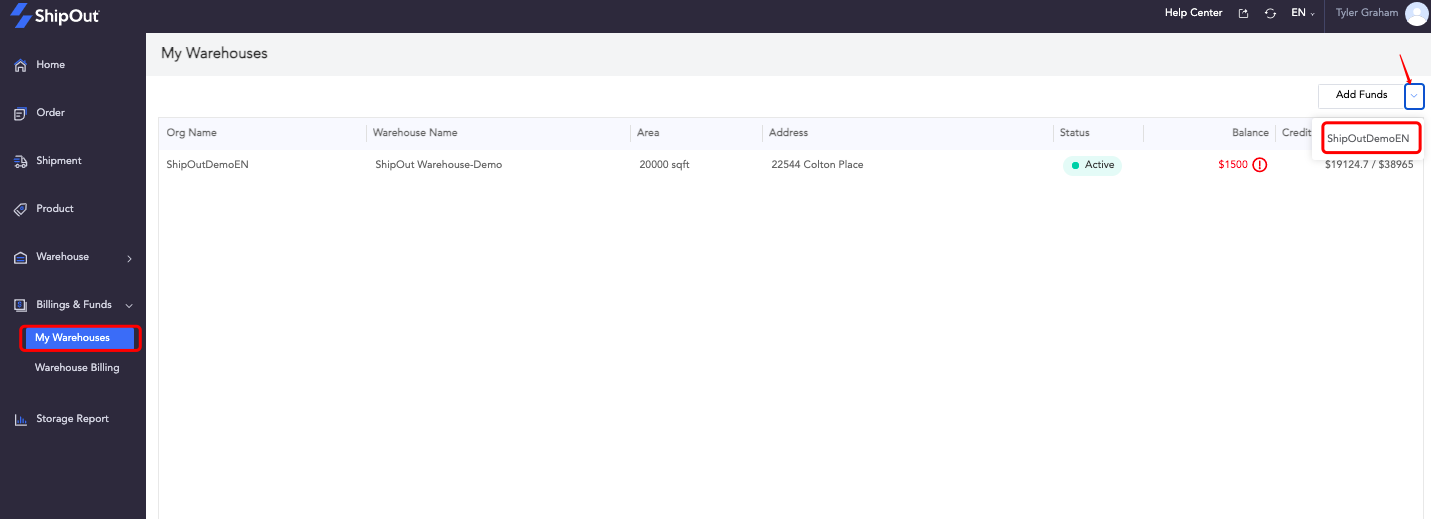Image resolution: width=1431 pixels, height=519 pixels.
Task: Click the Order clipboard icon in sidebar
Action: pyautogui.click(x=20, y=113)
